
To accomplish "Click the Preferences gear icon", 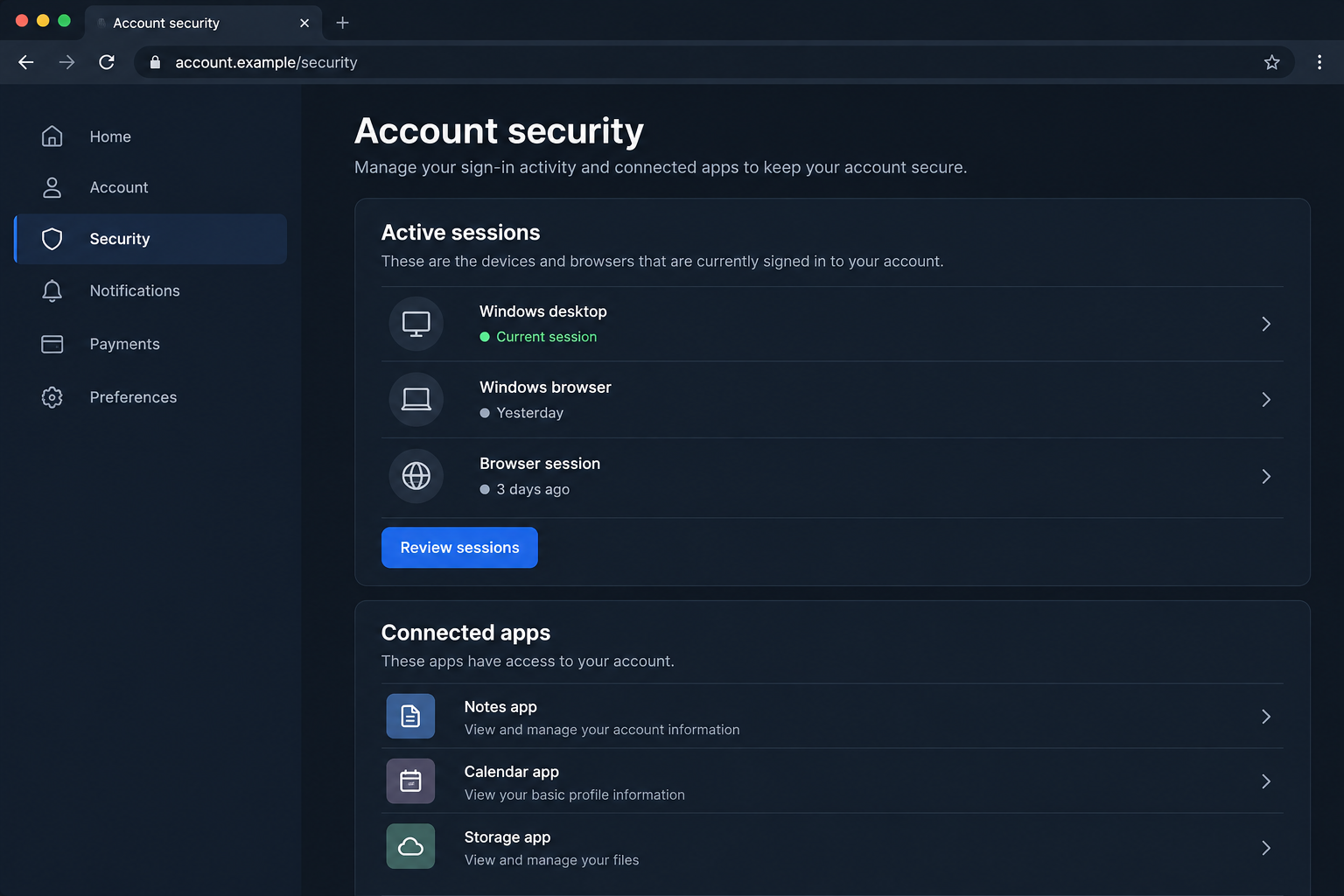I will click(52, 397).
